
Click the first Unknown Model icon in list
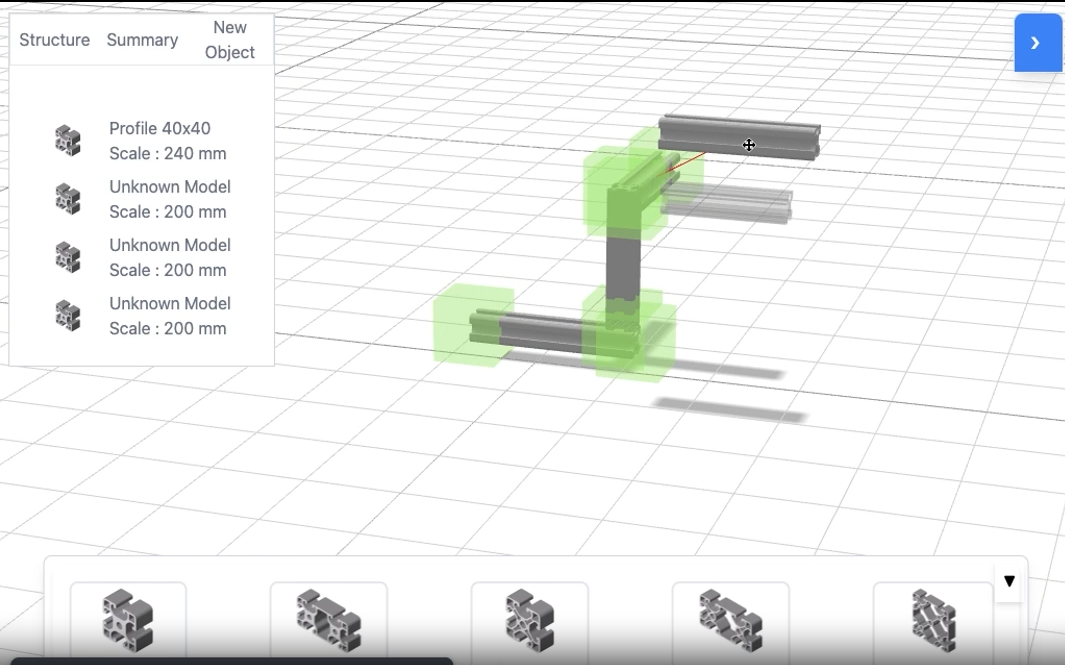67,198
